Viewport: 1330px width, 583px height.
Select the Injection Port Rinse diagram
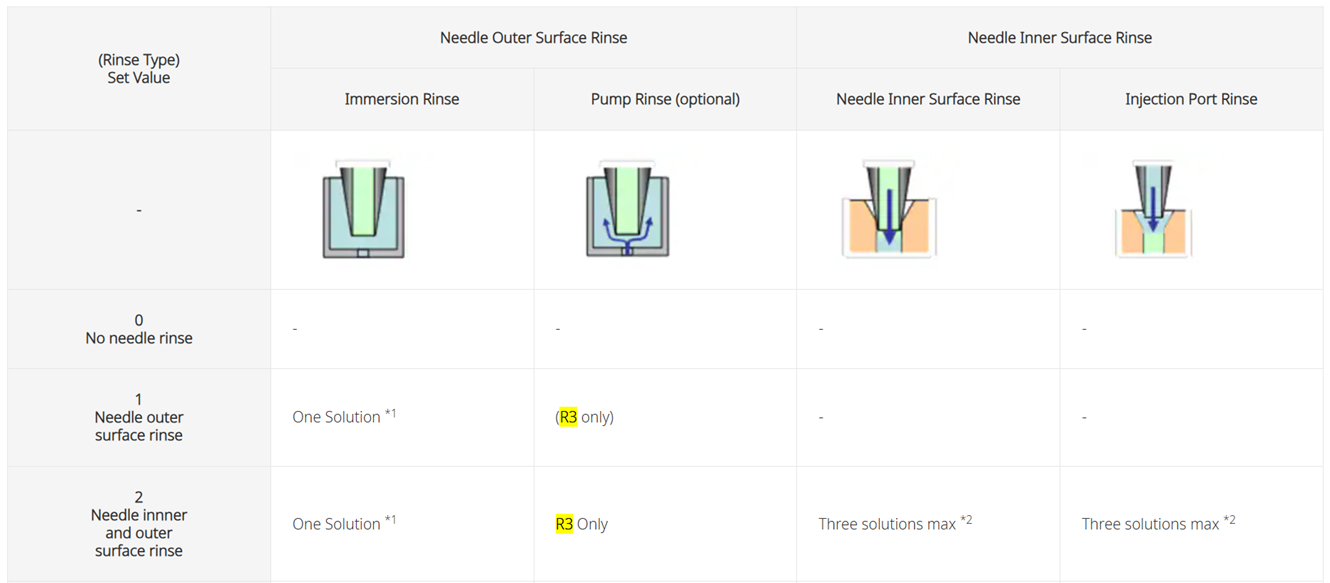(x=1153, y=210)
